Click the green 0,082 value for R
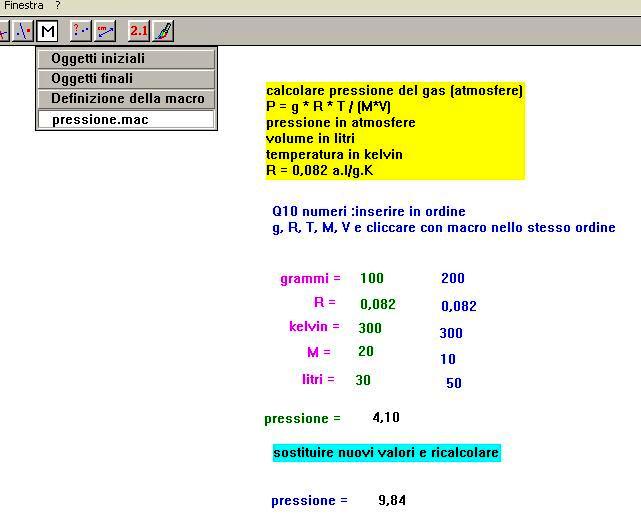The width and height of the screenshot is (641, 532). tap(378, 304)
